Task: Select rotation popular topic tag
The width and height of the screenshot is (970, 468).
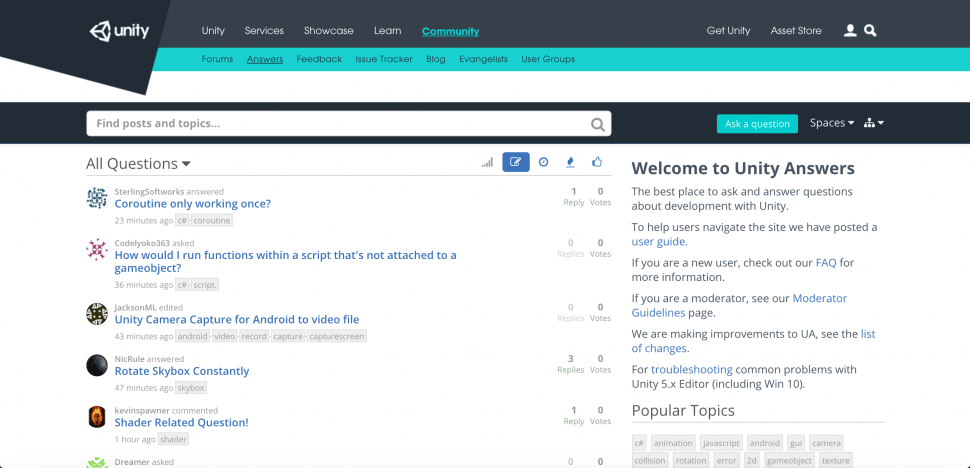Action: point(691,461)
